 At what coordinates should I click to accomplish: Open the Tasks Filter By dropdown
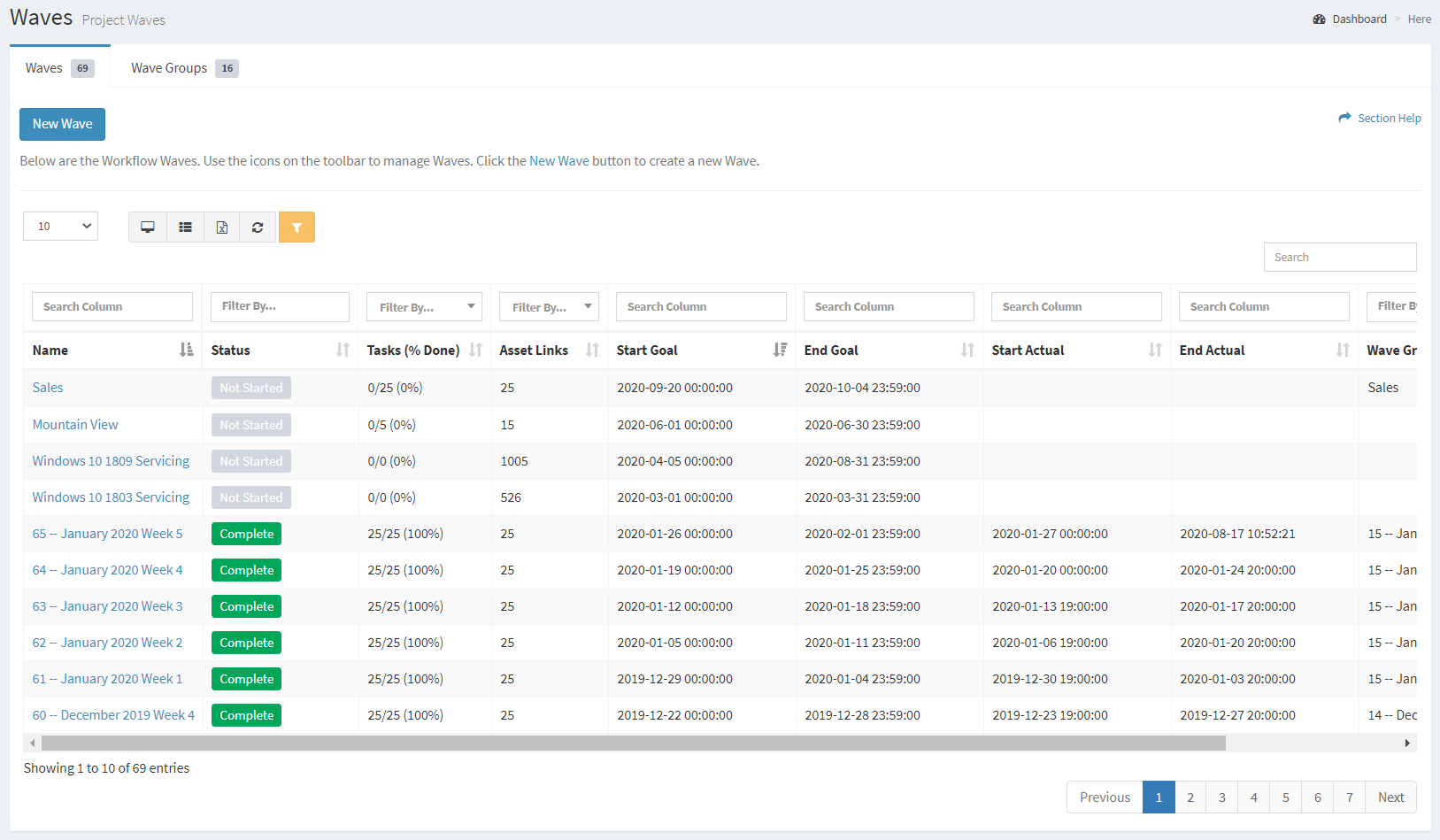pyautogui.click(x=424, y=306)
